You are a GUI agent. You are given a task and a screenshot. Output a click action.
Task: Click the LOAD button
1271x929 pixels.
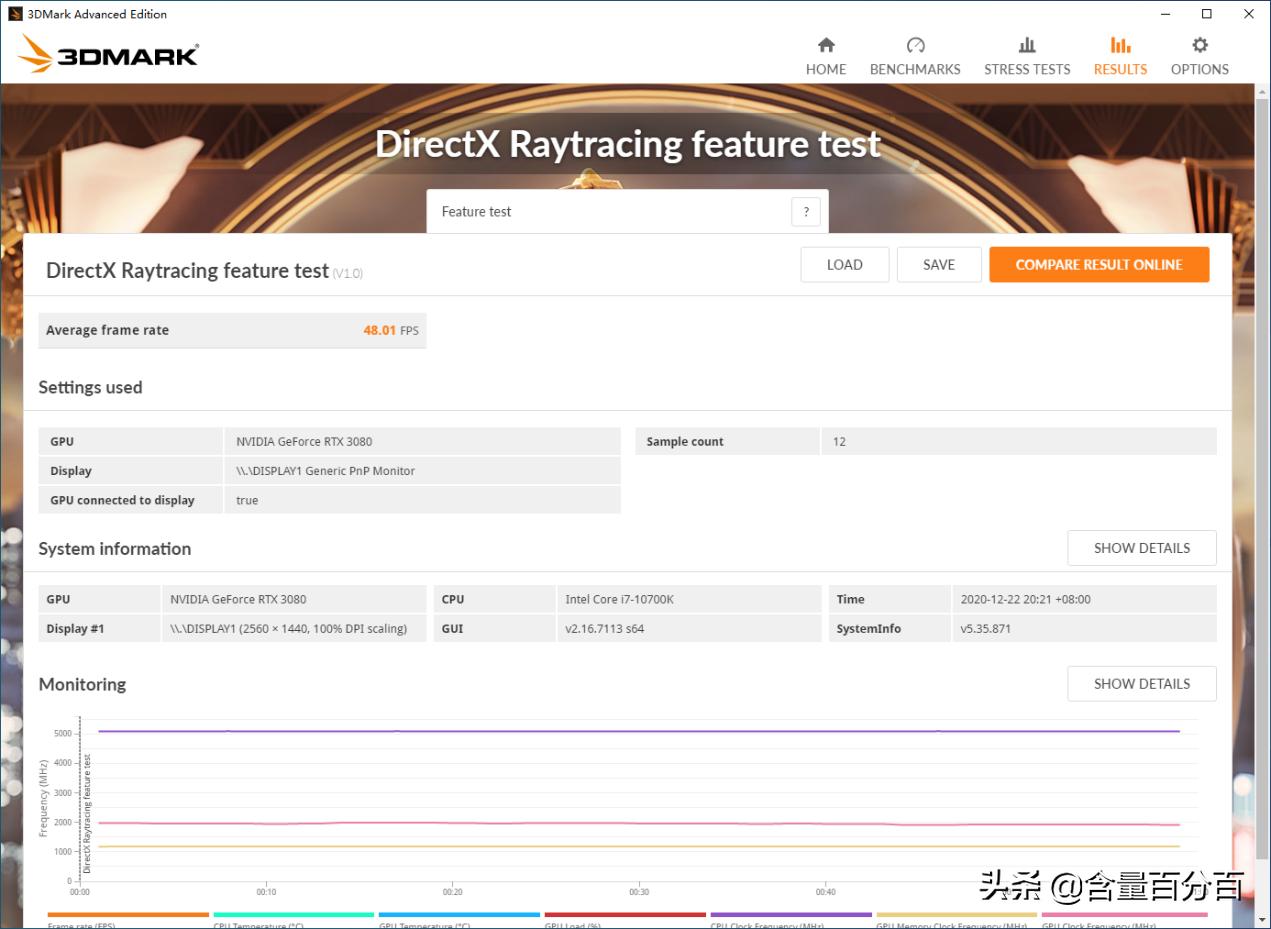[x=844, y=265]
